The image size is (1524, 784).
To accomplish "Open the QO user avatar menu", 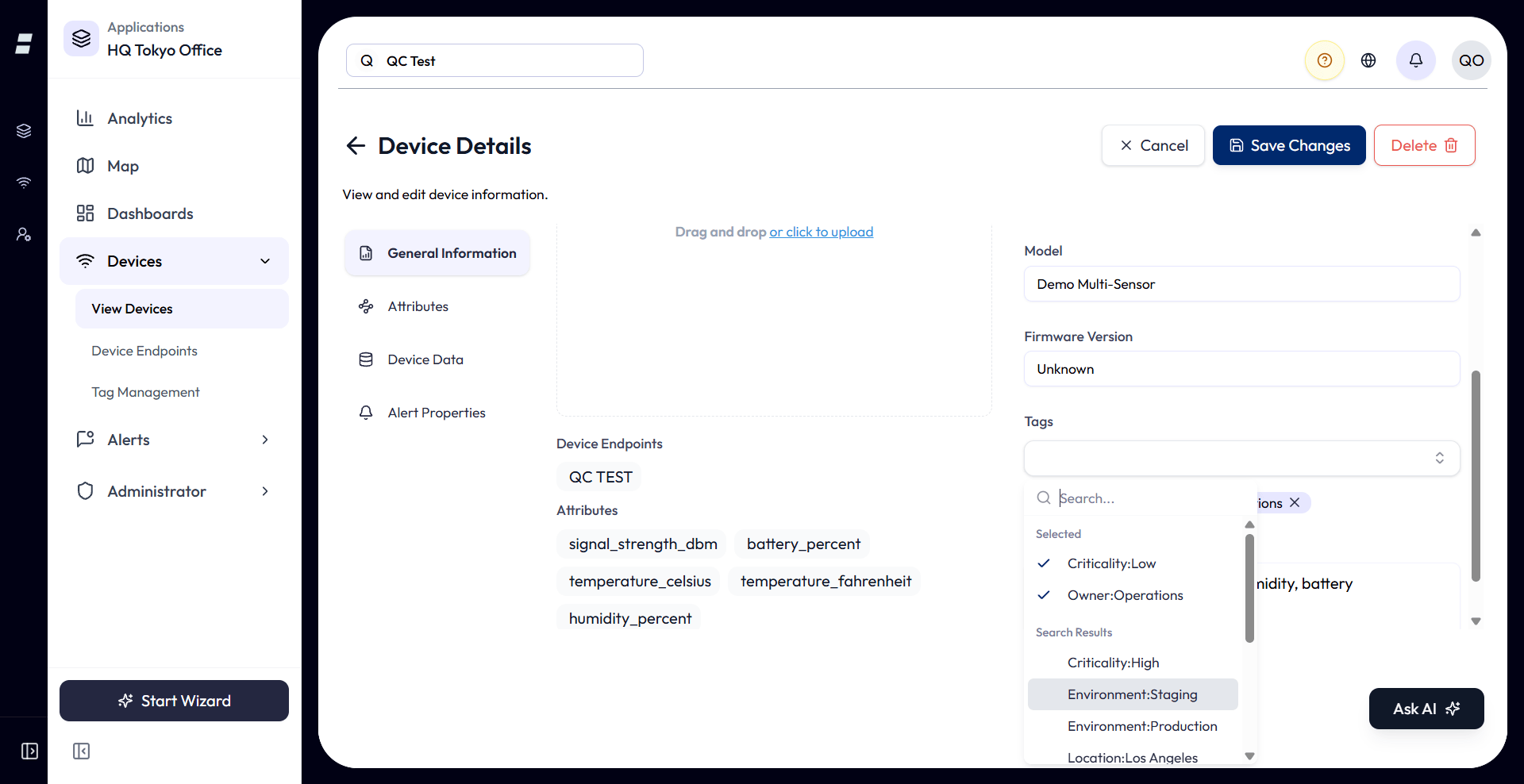I will coord(1471,60).
